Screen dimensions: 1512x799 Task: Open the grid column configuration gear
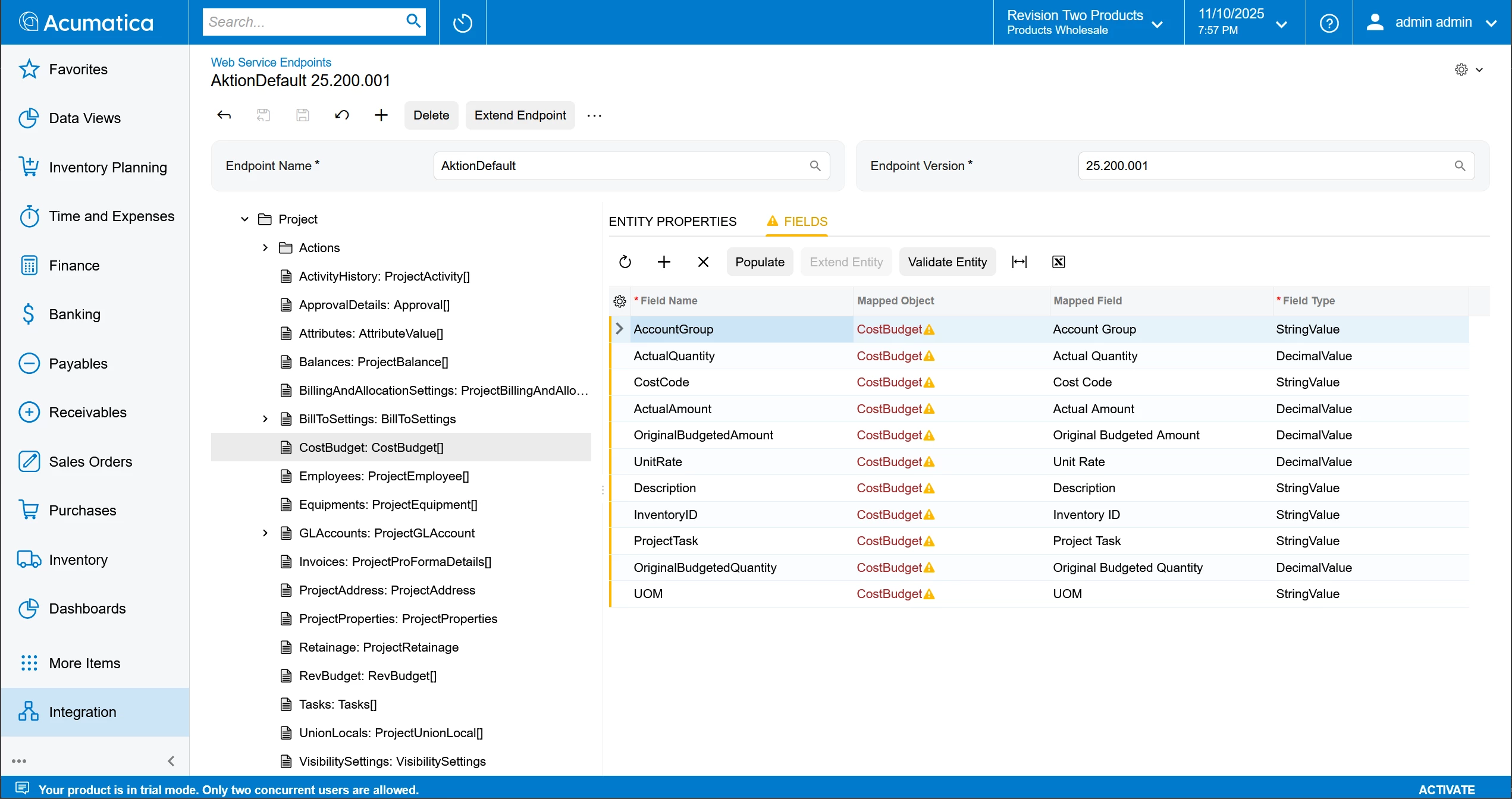[619, 301]
